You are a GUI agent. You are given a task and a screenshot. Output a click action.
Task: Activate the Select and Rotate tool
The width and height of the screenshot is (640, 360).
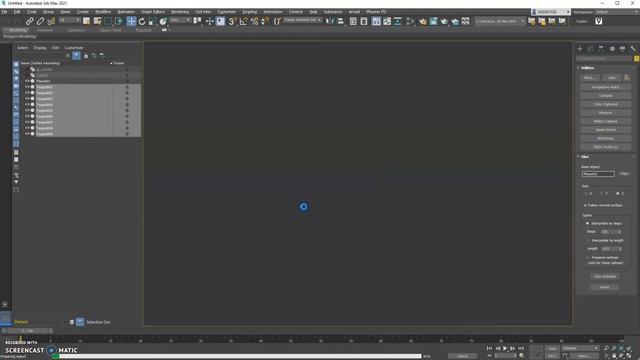pyautogui.click(x=142, y=21)
